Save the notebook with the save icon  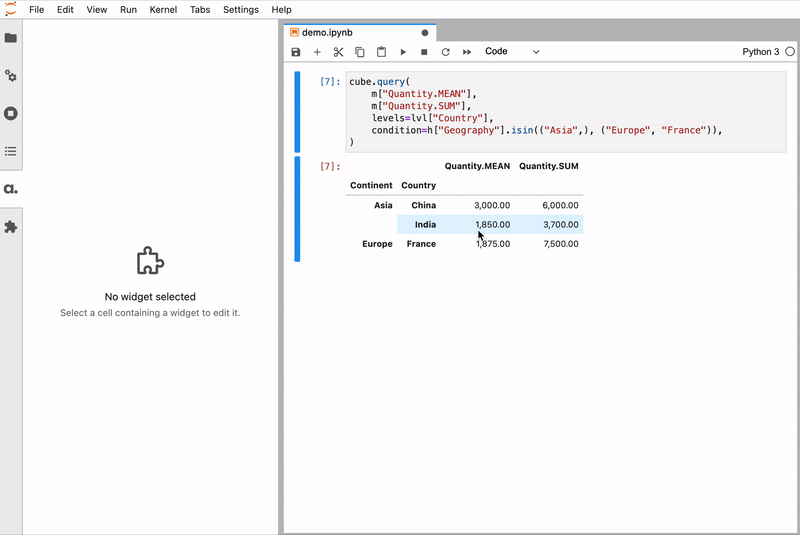296,52
